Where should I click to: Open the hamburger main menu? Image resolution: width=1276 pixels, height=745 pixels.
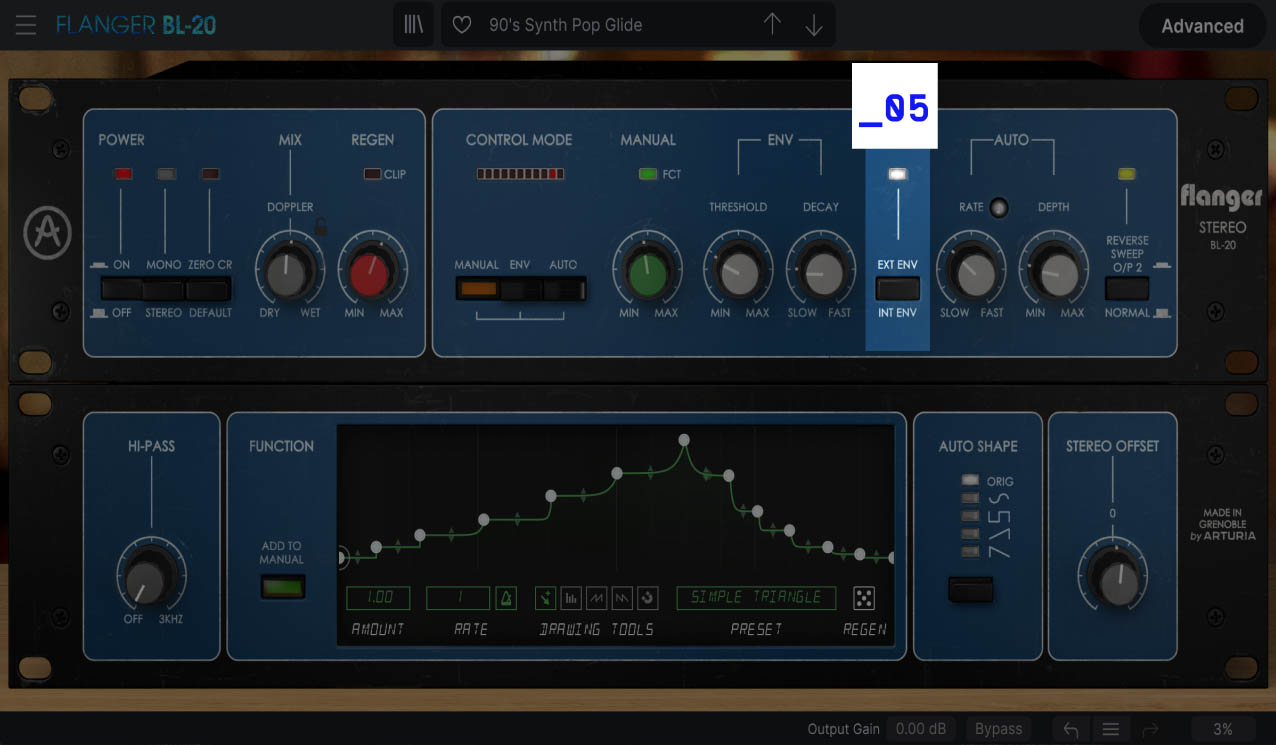coord(25,25)
